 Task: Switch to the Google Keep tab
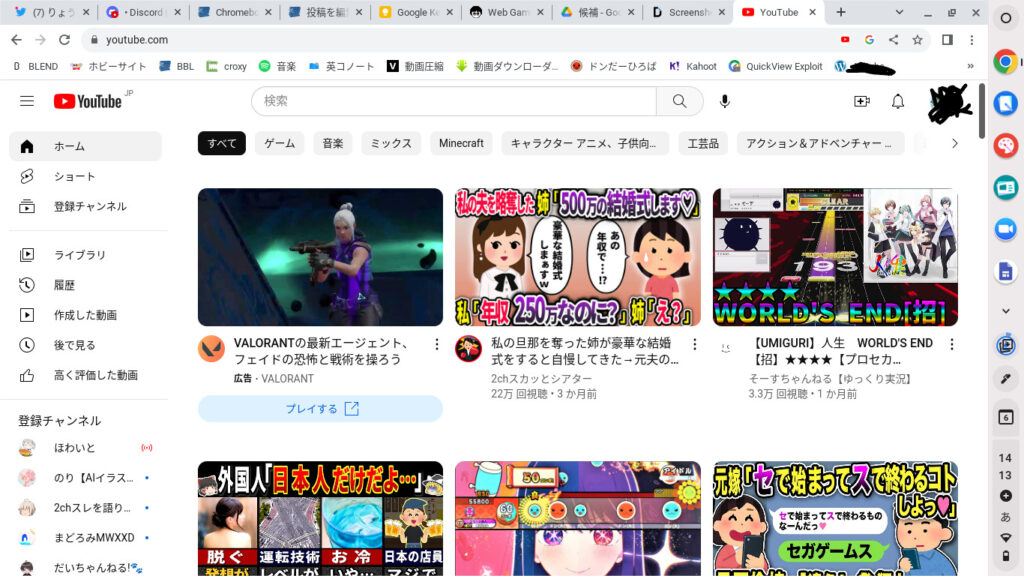click(x=413, y=12)
